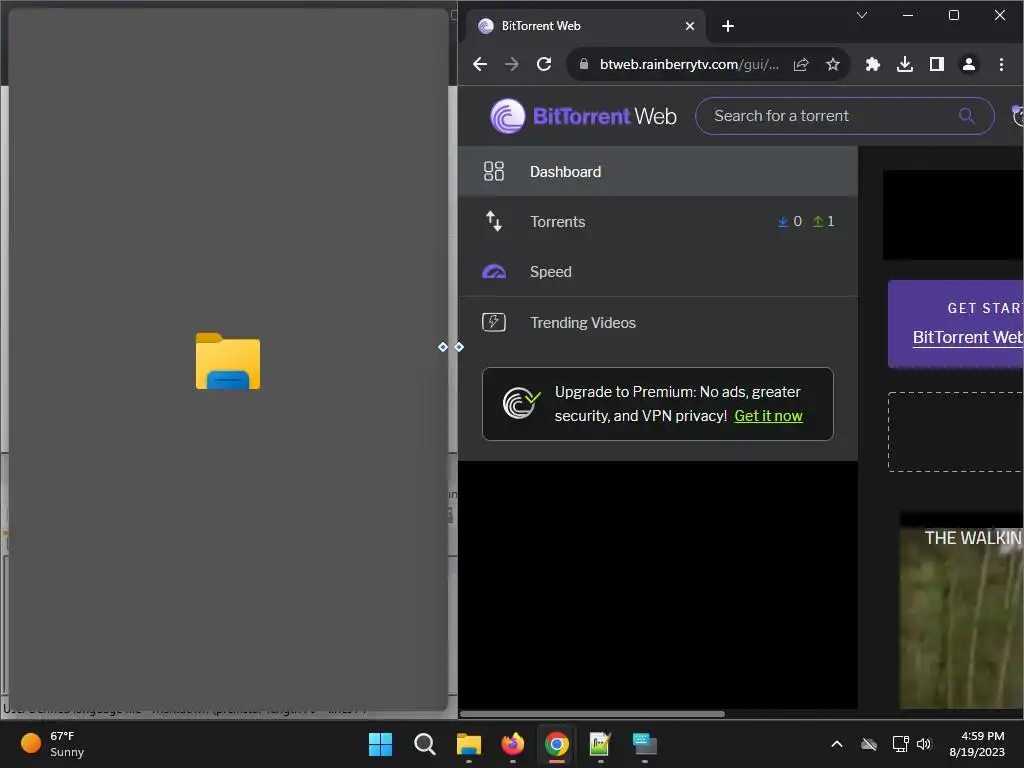The height and width of the screenshot is (768, 1024).
Task: Open Chrome tab search chevron
Action: (862, 15)
